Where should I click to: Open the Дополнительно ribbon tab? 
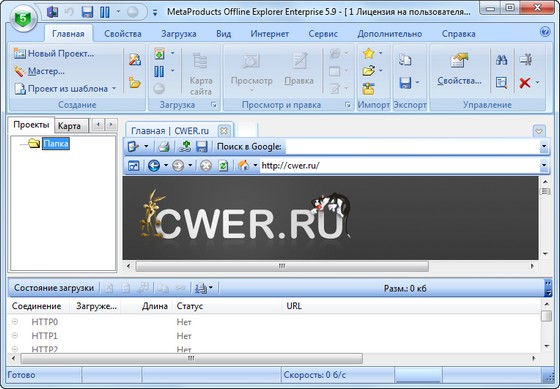390,34
